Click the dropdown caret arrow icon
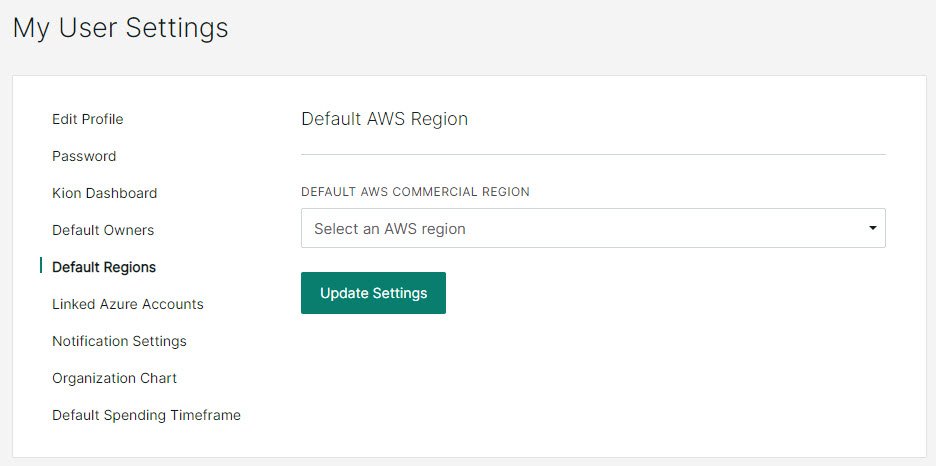 pyautogui.click(x=873, y=228)
